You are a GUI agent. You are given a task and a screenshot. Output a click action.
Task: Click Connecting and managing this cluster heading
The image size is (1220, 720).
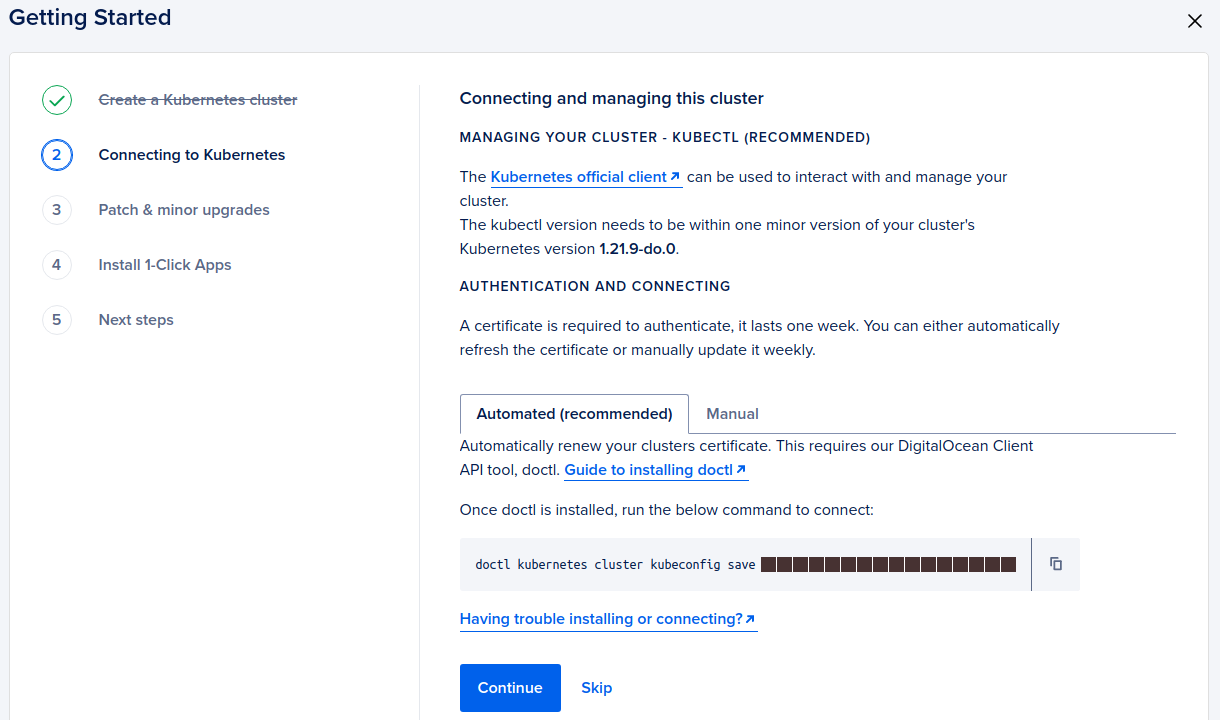[x=611, y=98]
